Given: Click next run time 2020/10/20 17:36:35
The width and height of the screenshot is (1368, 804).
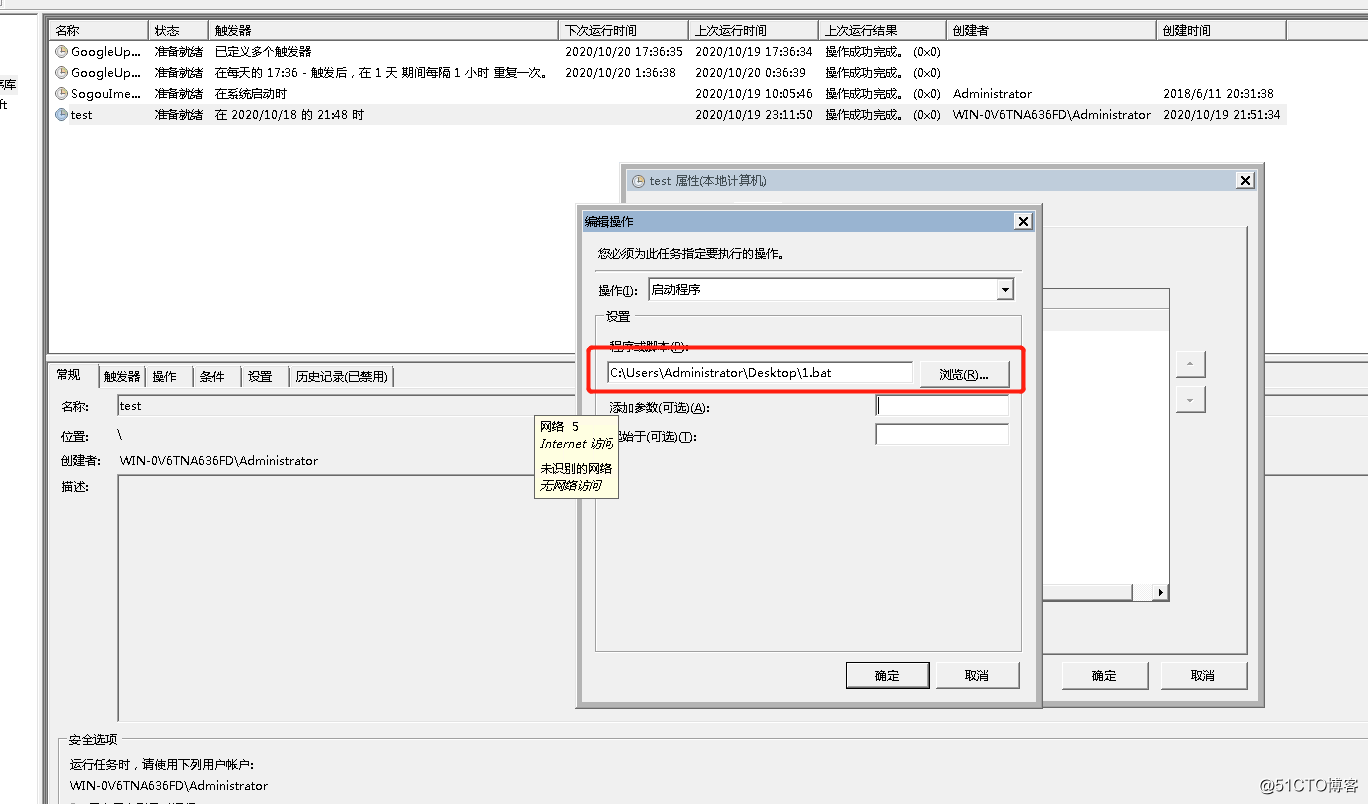Looking at the screenshot, I should click(624, 52).
